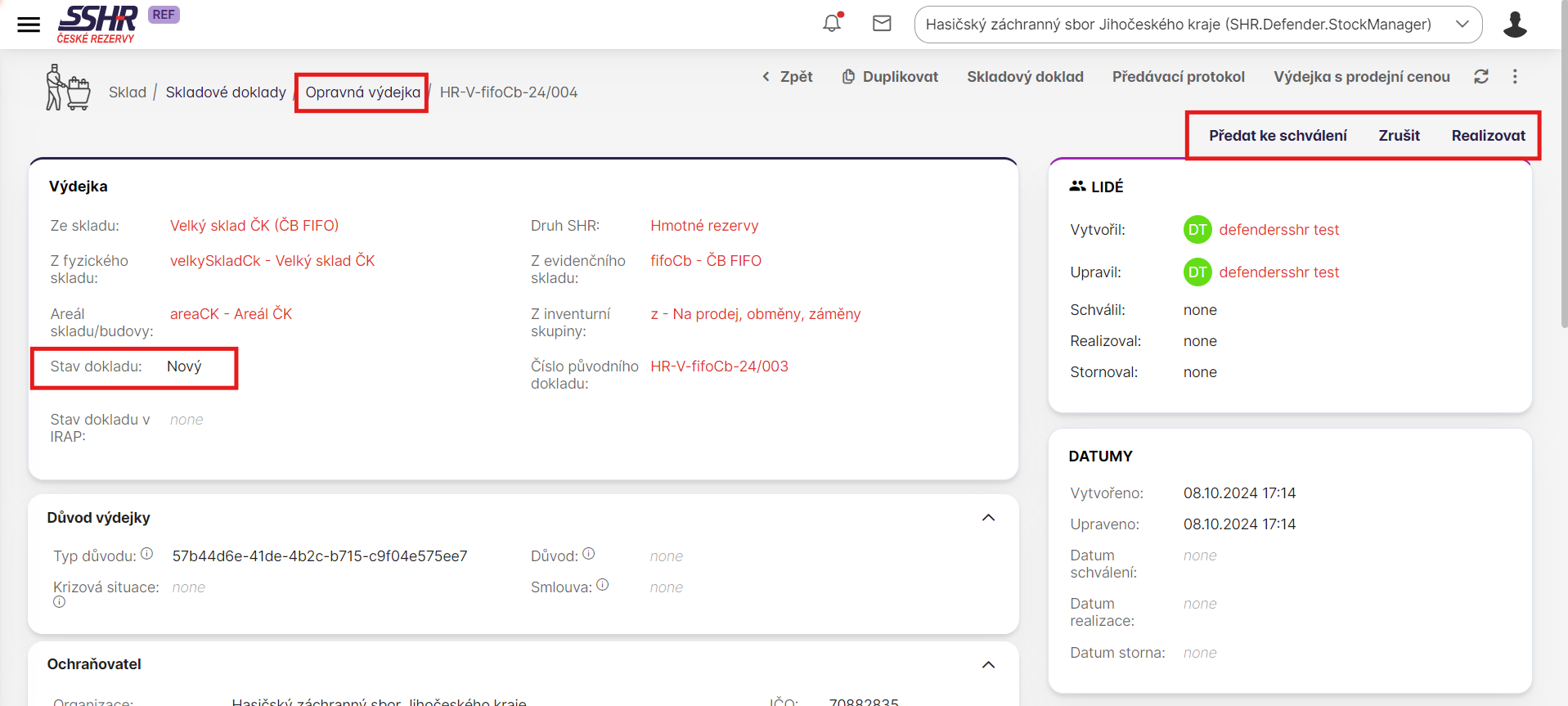
Task: Open the messages envelope icon
Action: [882, 24]
